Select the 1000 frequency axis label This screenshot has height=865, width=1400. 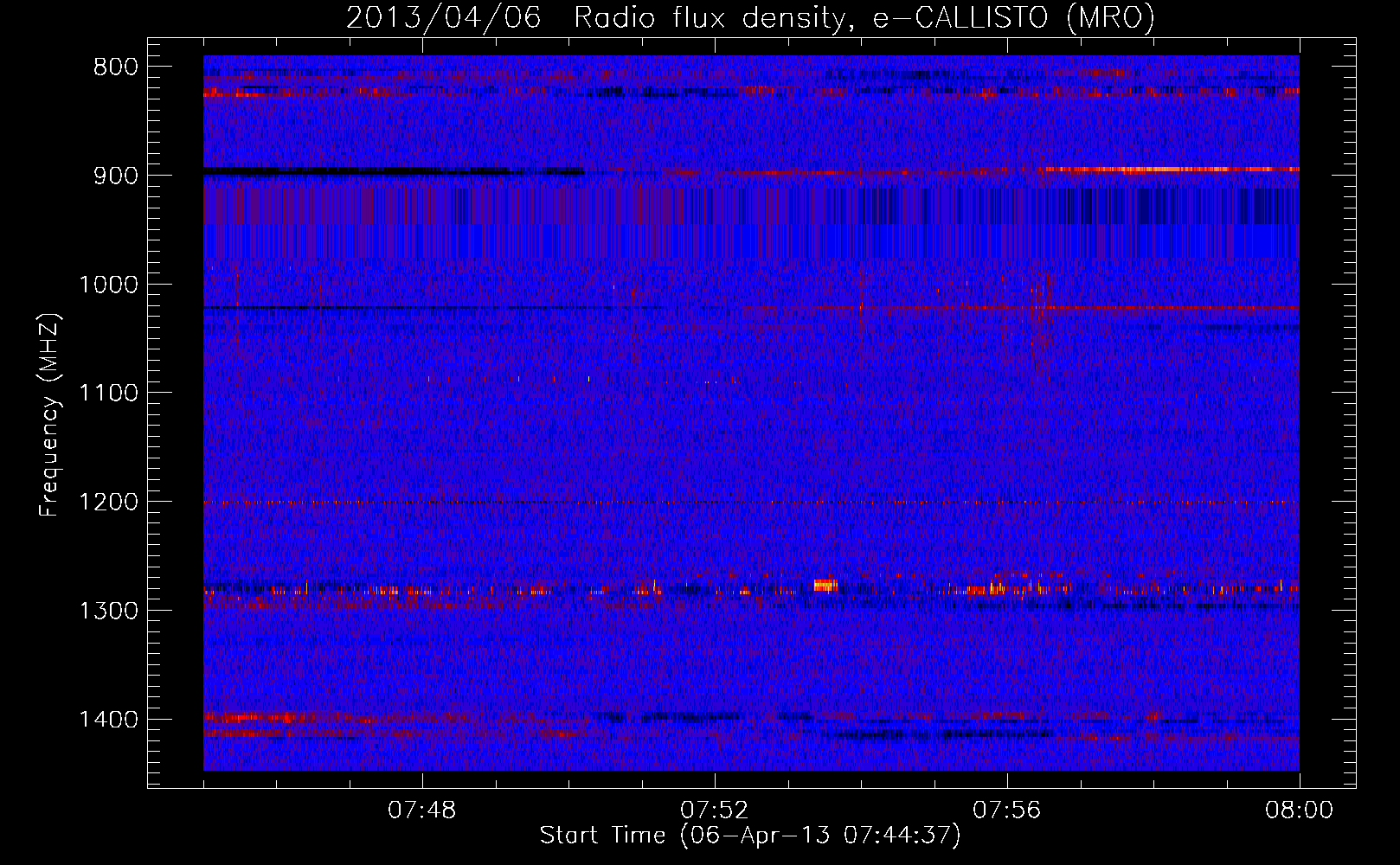[108, 285]
